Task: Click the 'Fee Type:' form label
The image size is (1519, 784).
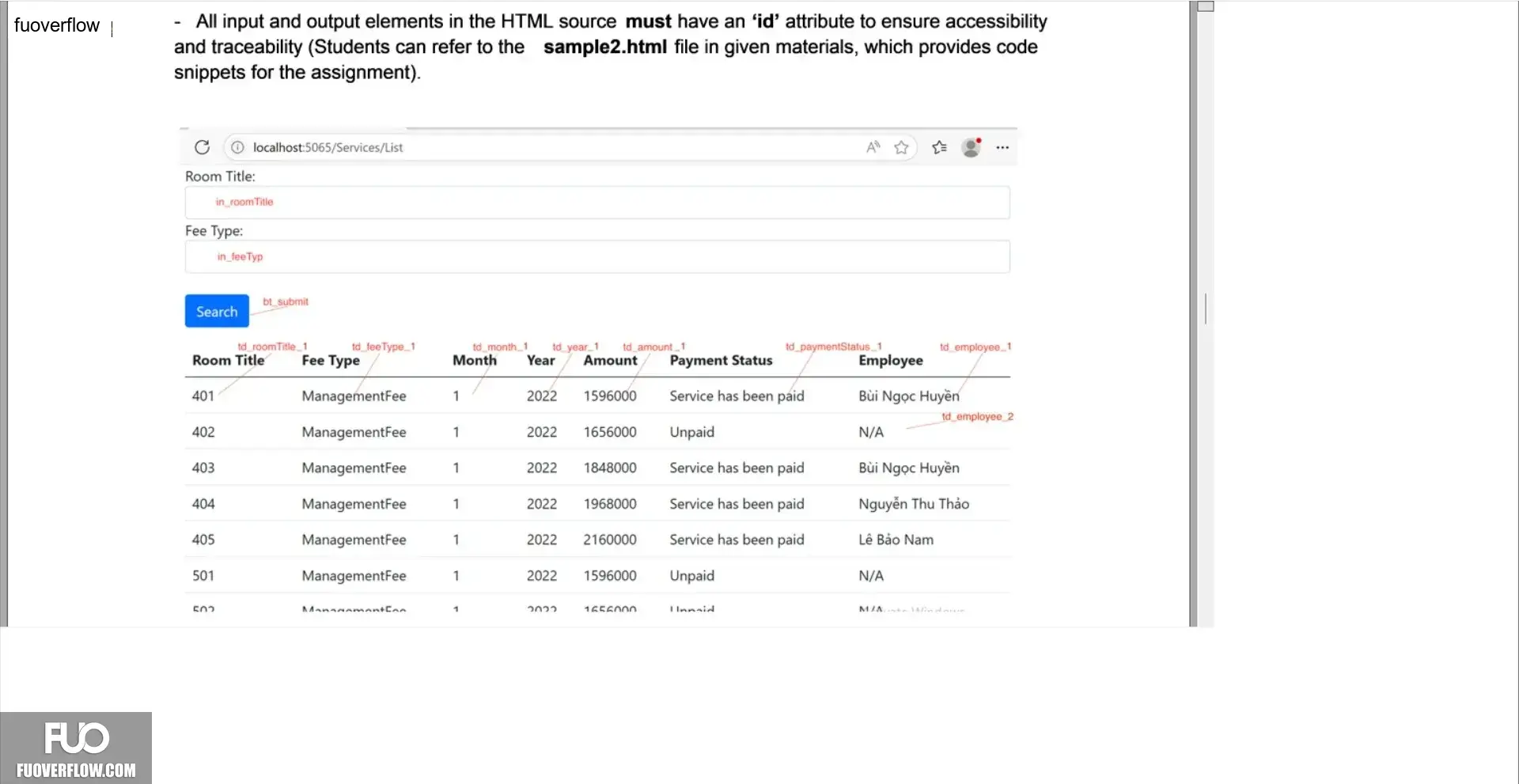Action: click(x=214, y=231)
